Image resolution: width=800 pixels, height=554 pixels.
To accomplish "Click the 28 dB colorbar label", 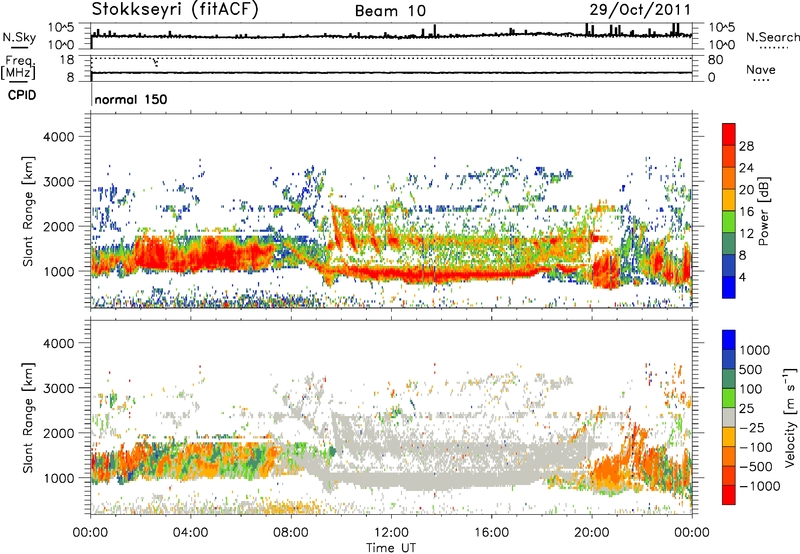I will tap(746, 146).
